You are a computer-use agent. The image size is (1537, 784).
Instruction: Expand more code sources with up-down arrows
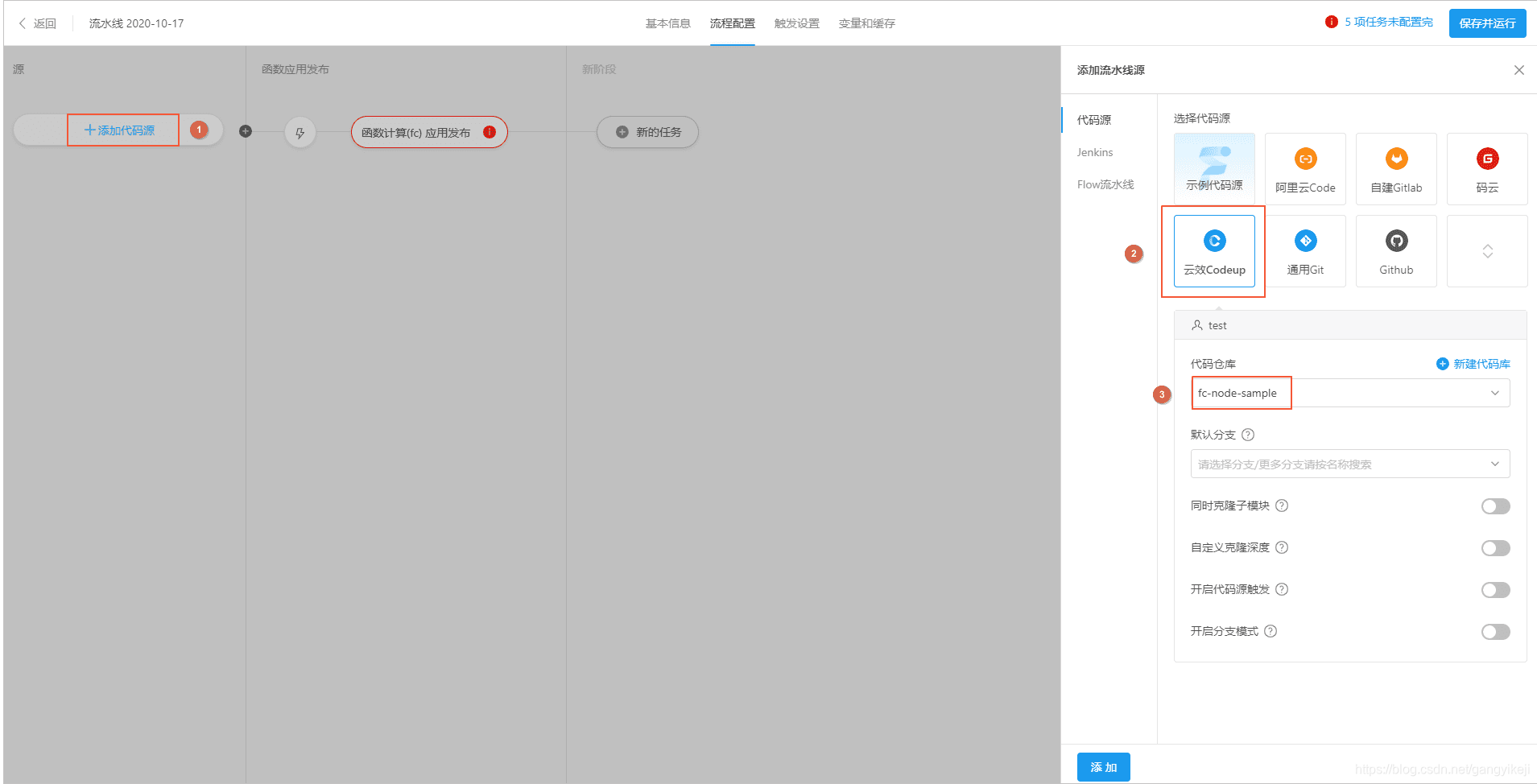(1487, 251)
